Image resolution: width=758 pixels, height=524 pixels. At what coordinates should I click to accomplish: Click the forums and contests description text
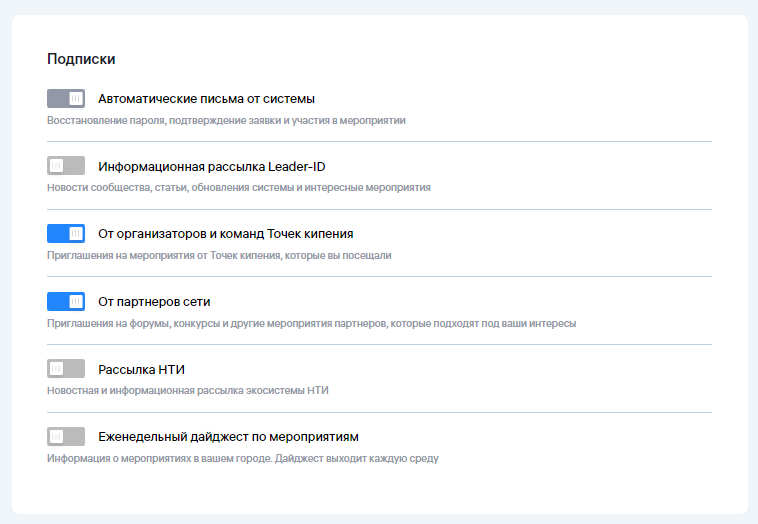[311, 323]
